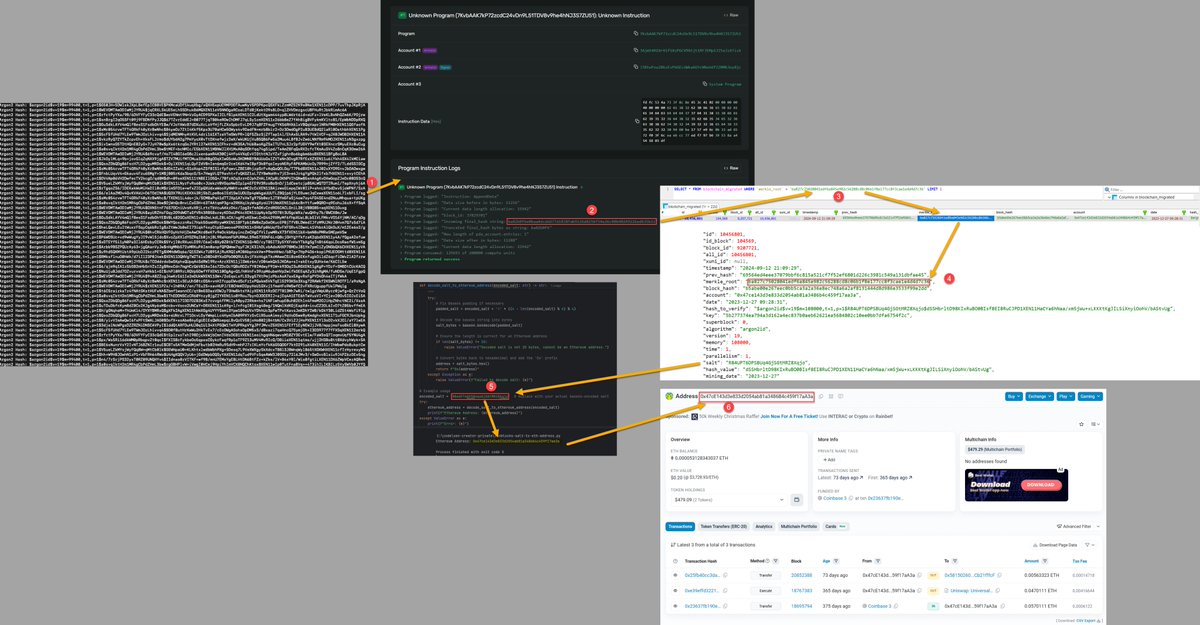Star this address to the Etherscan watchlist

(1081, 424)
